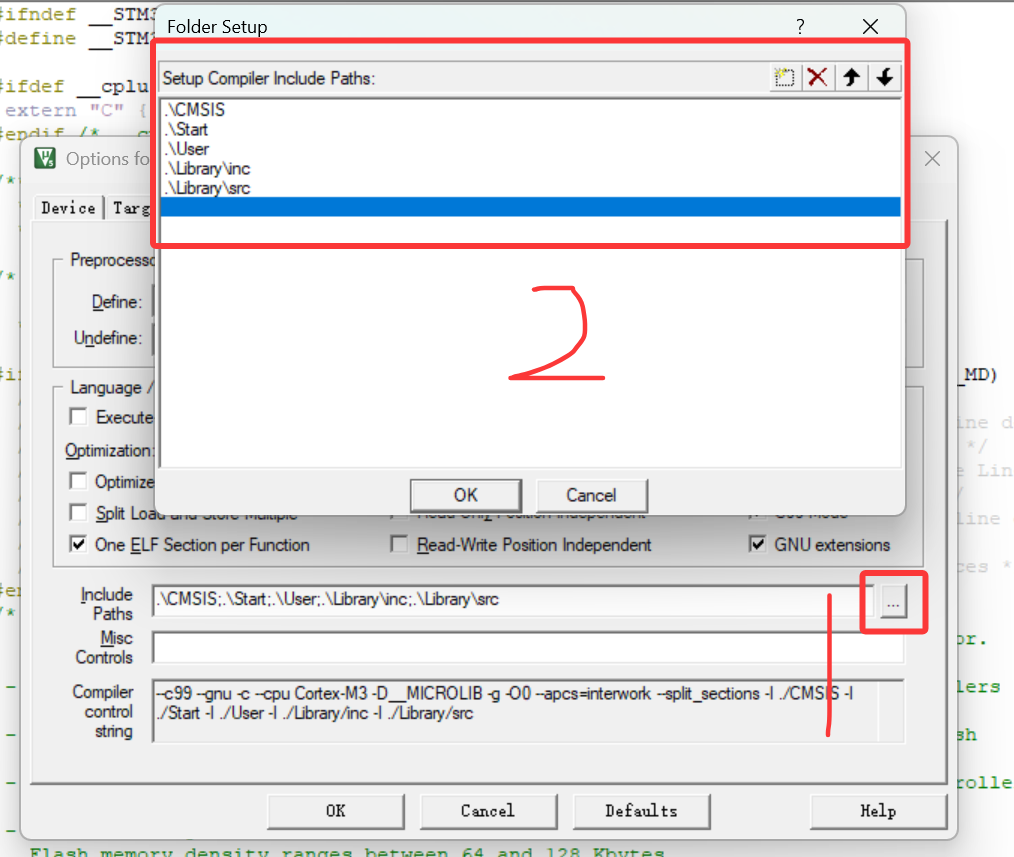Click the insert new path icon
1014x857 pixels.
(x=785, y=77)
